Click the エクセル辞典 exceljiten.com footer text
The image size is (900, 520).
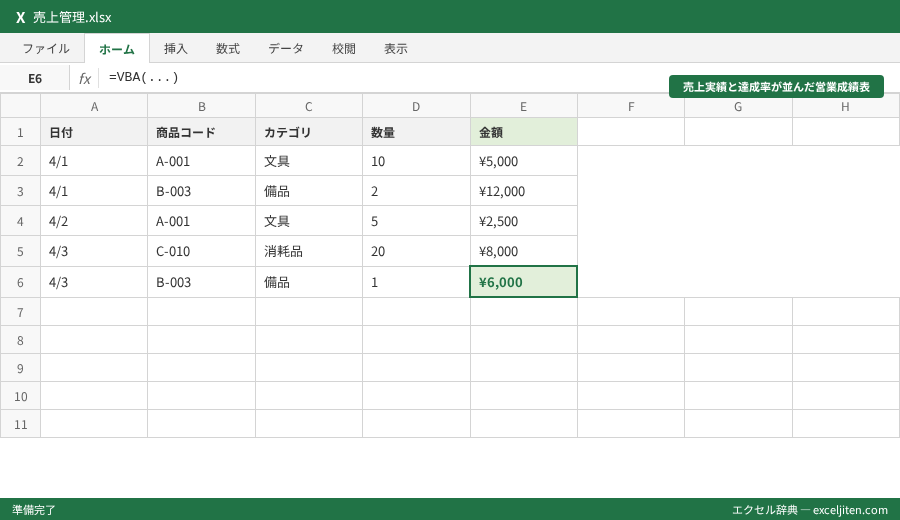click(x=810, y=510)
